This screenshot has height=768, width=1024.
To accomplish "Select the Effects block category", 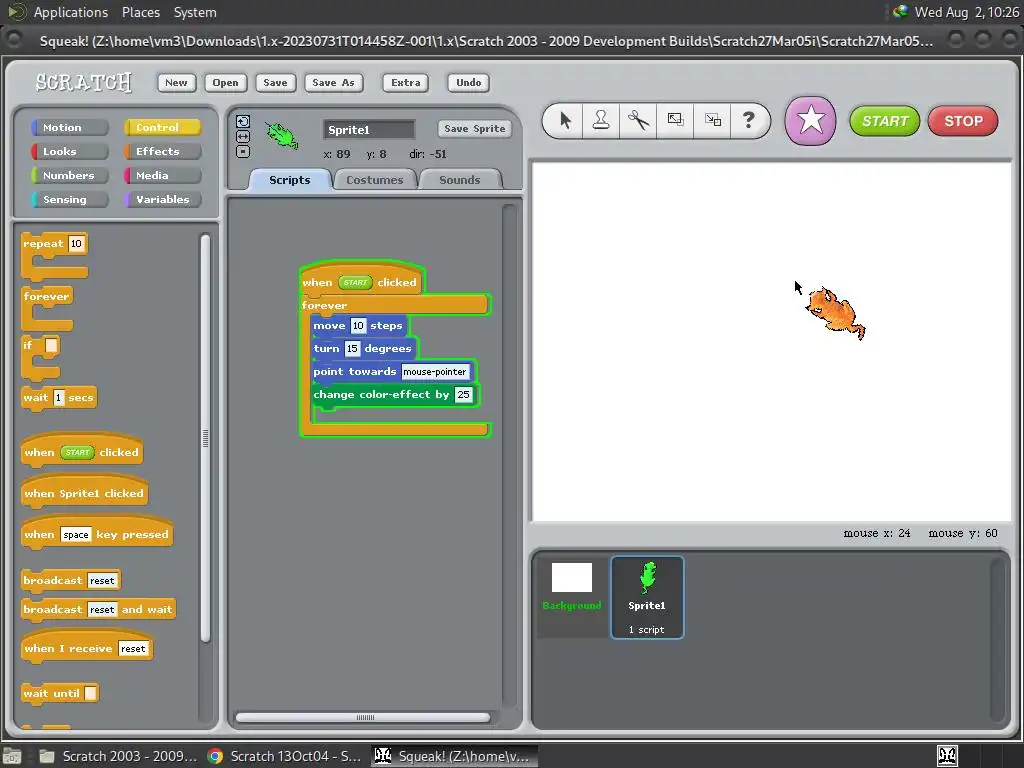I will [162, 152].
